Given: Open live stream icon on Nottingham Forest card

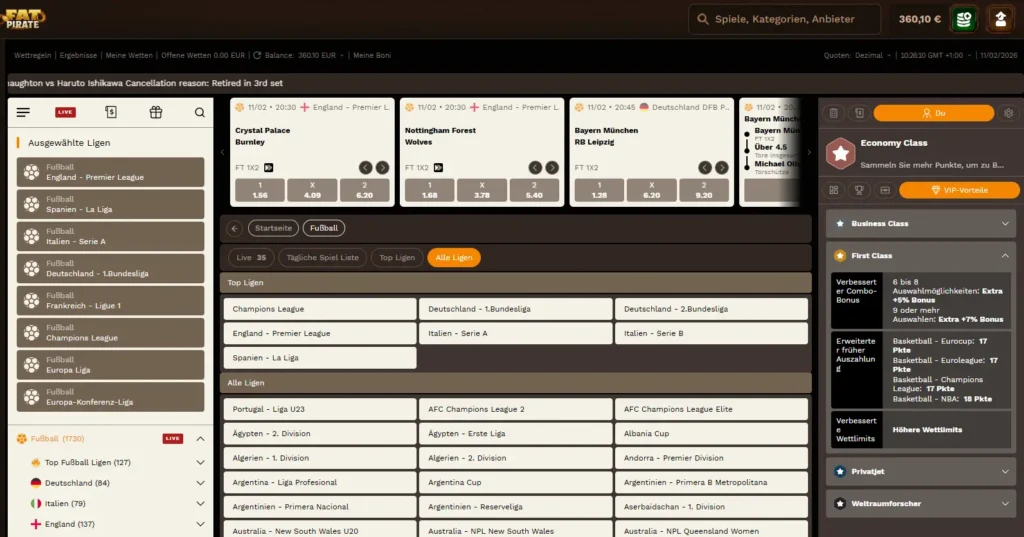Looking at the screenshot, I should click(438, 168).
